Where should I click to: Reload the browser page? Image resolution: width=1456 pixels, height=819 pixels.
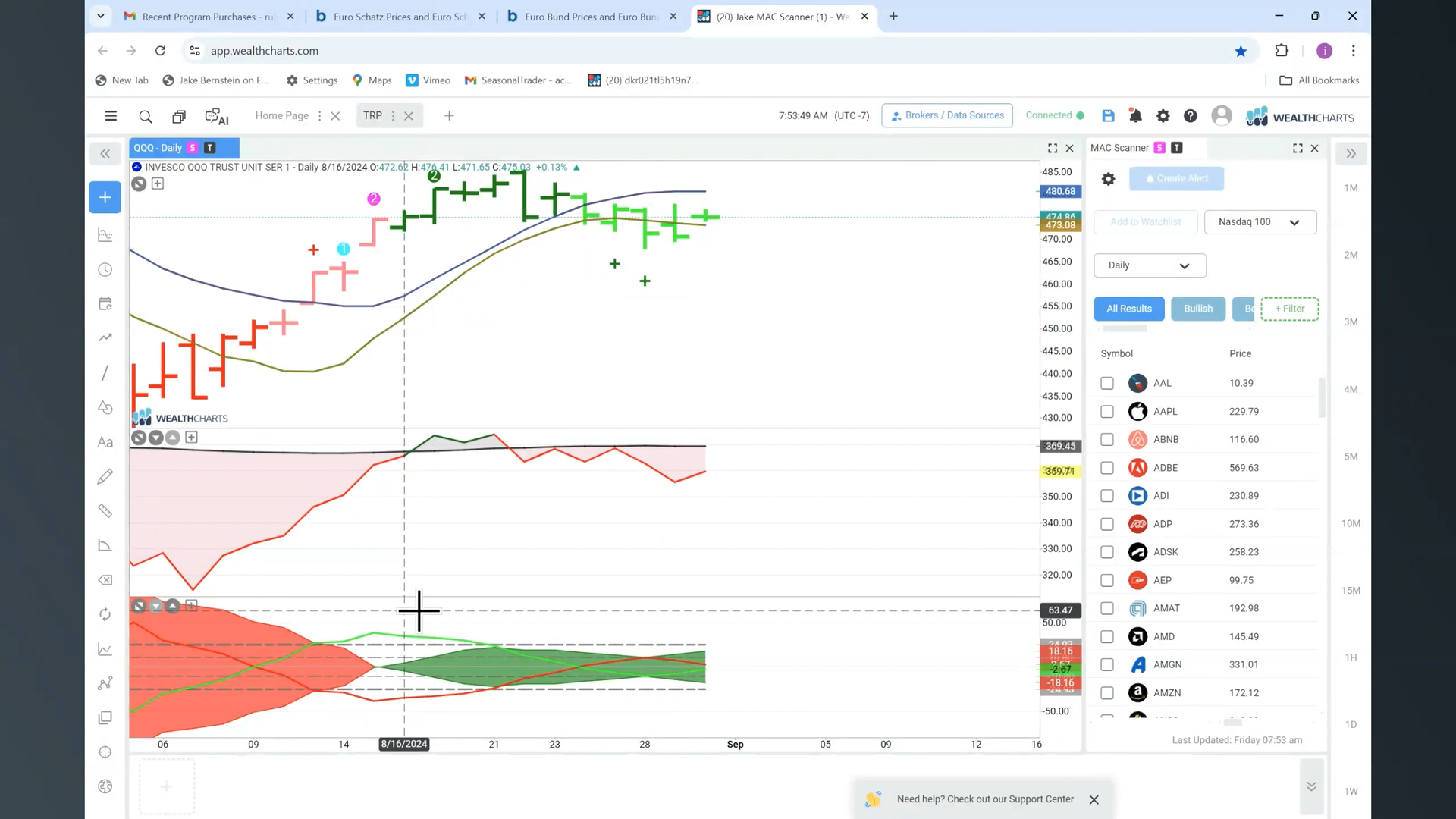[x=160, y=51]
